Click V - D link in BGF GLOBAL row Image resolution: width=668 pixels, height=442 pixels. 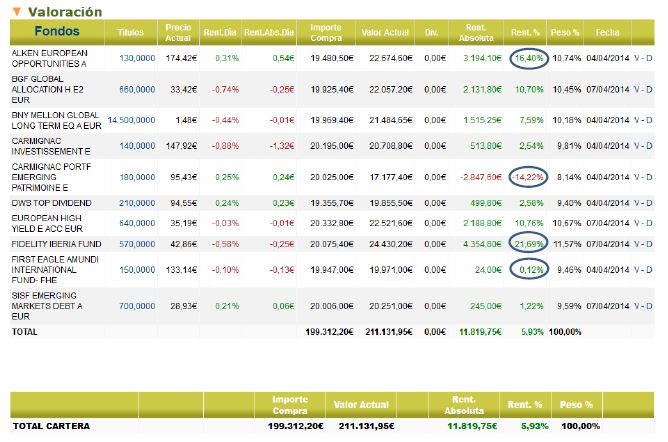tap(643, 89)
